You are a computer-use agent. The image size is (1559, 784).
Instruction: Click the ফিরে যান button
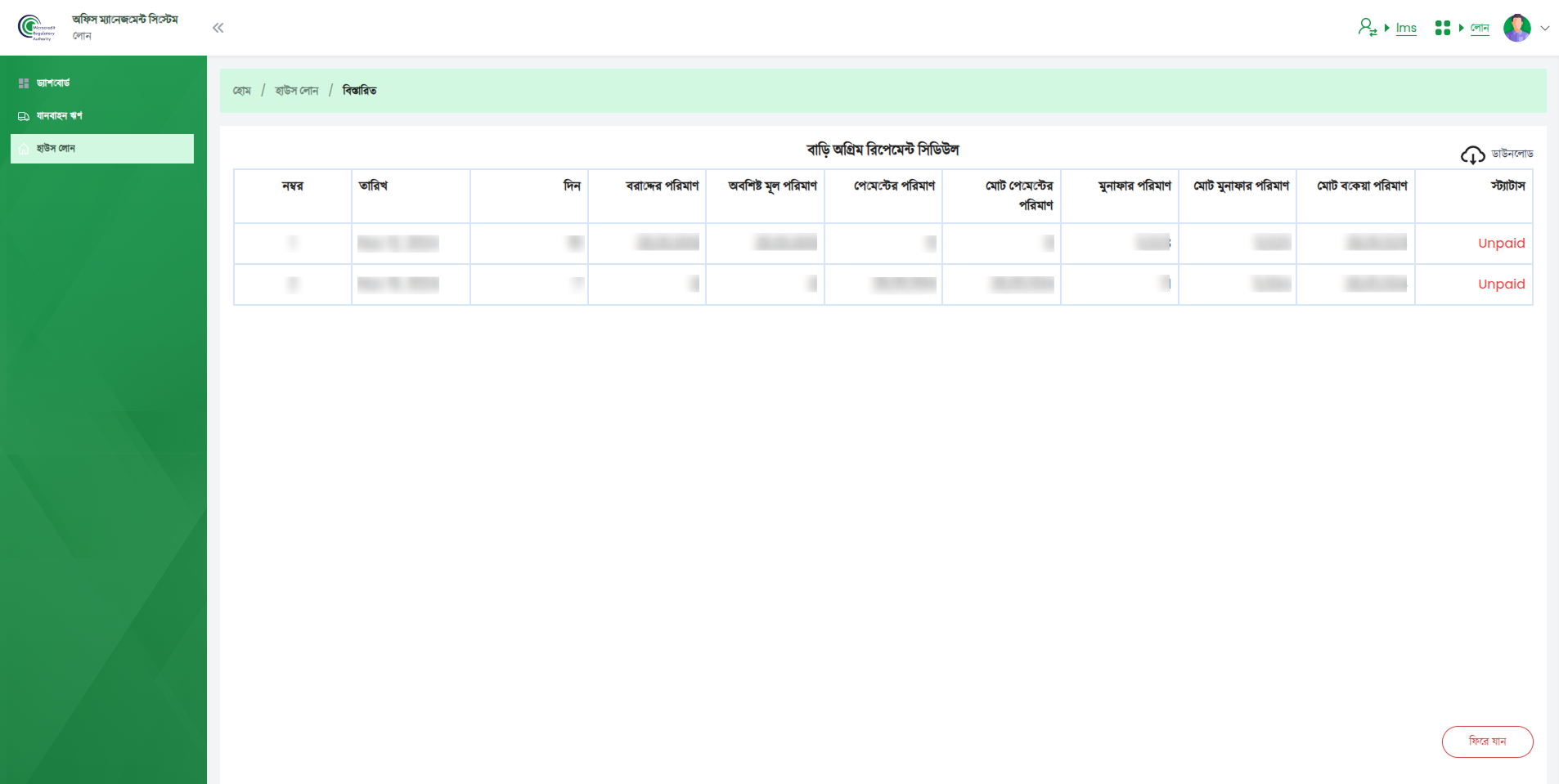pos(1488,741)
